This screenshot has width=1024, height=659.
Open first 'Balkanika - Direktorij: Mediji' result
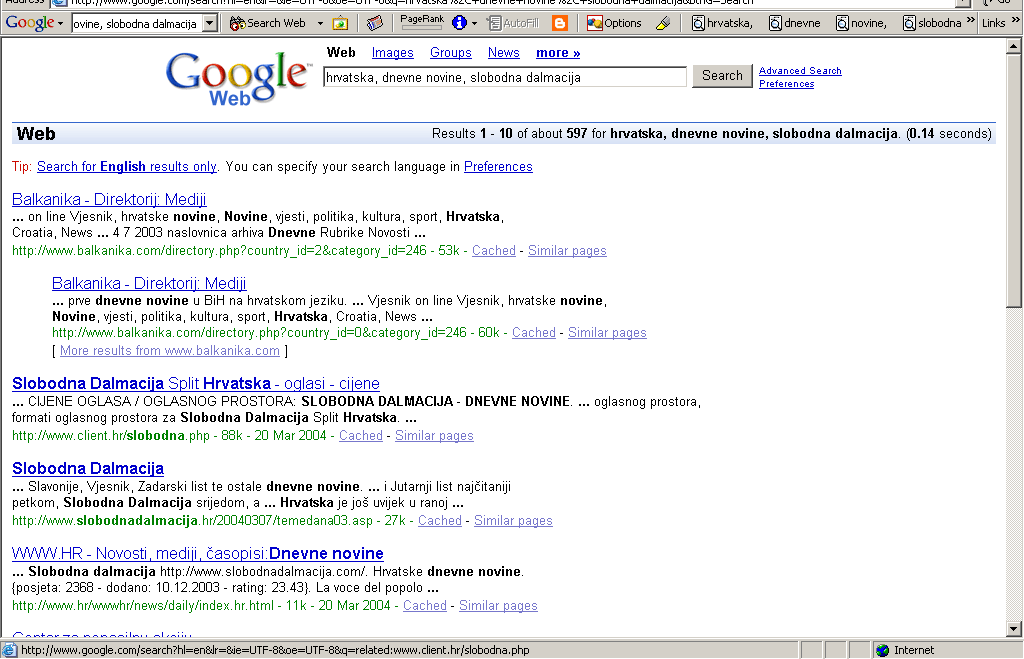[109, 199]
